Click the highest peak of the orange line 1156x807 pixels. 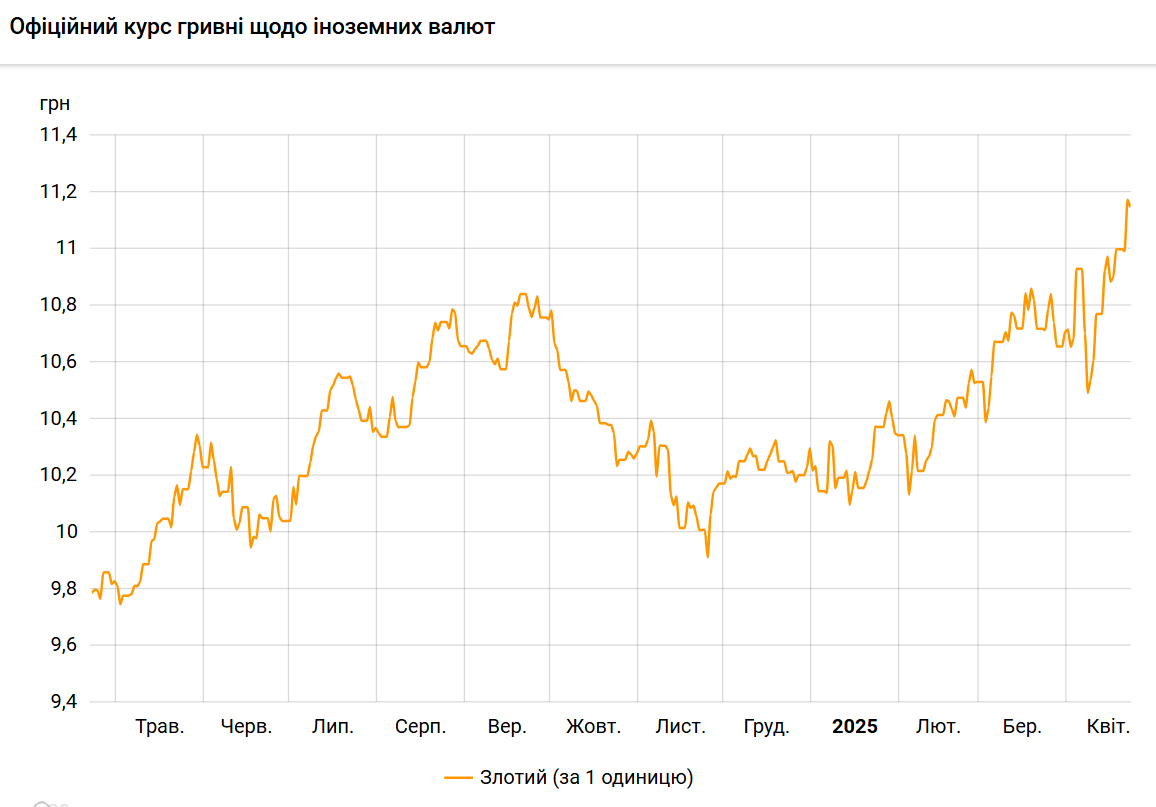1128,200
